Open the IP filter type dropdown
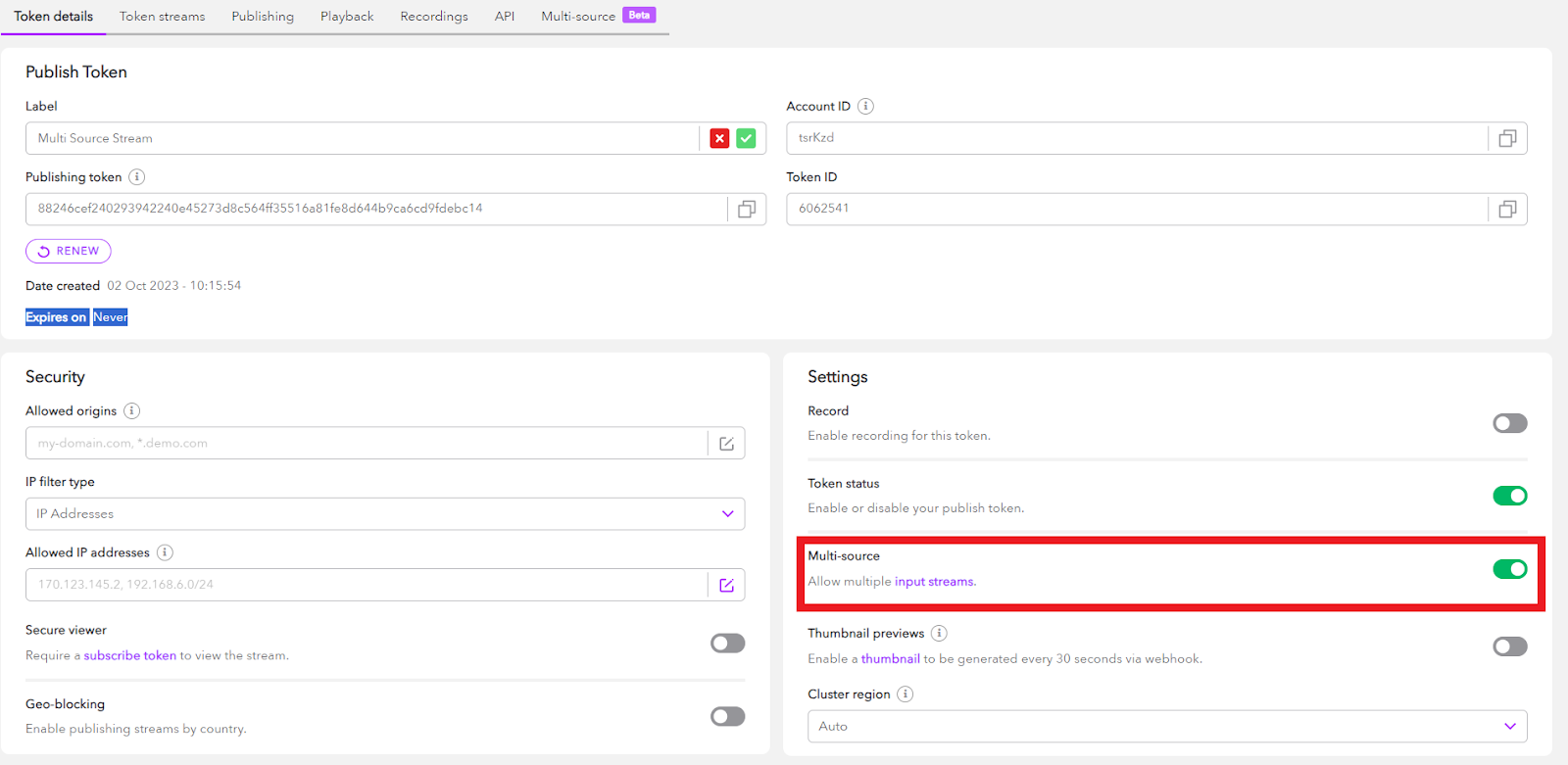1568x765 pixels. click(x=385, y=514)
